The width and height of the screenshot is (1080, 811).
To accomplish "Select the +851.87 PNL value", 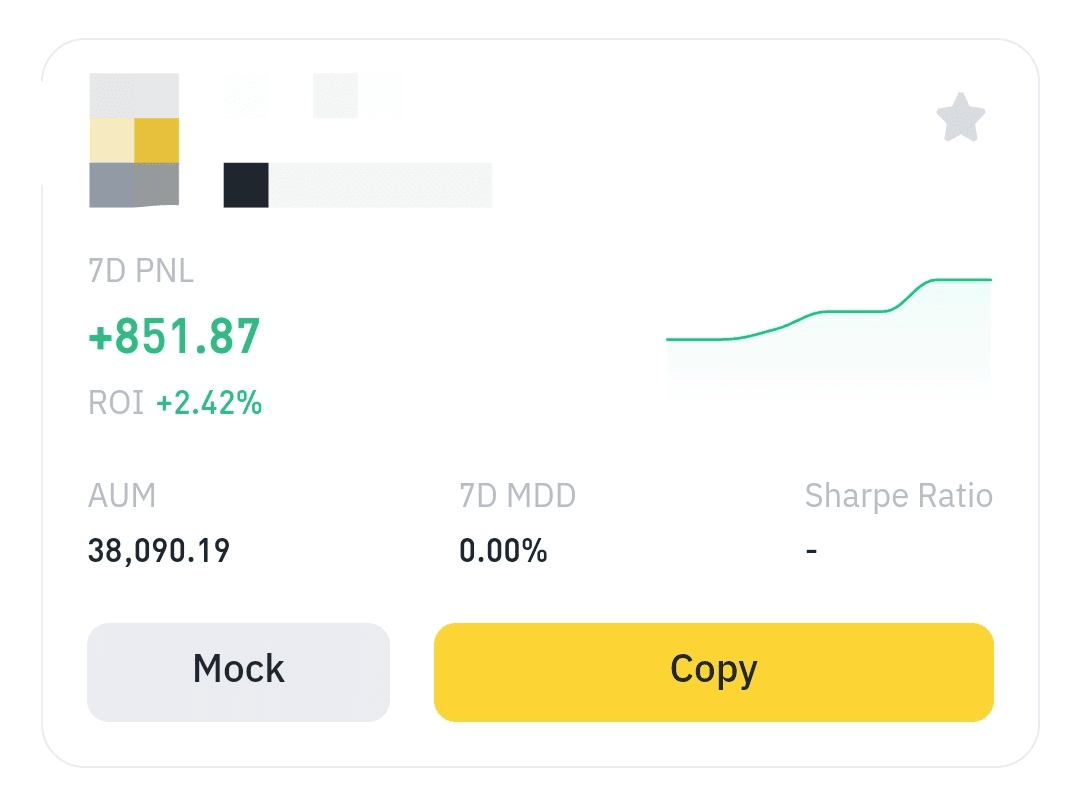I will (175, 336).
